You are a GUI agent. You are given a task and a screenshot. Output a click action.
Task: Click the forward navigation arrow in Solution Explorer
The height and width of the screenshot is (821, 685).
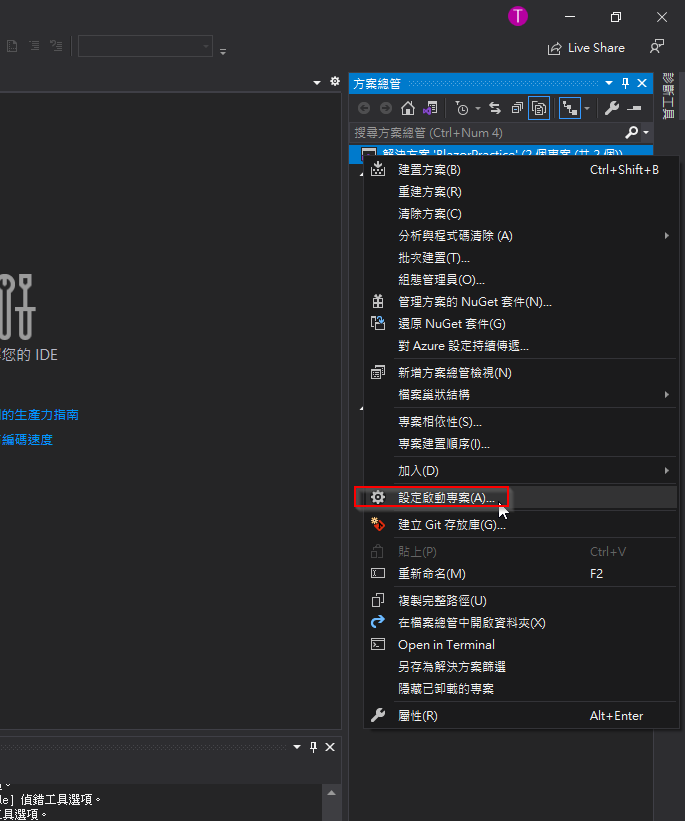tap(385, 108)
